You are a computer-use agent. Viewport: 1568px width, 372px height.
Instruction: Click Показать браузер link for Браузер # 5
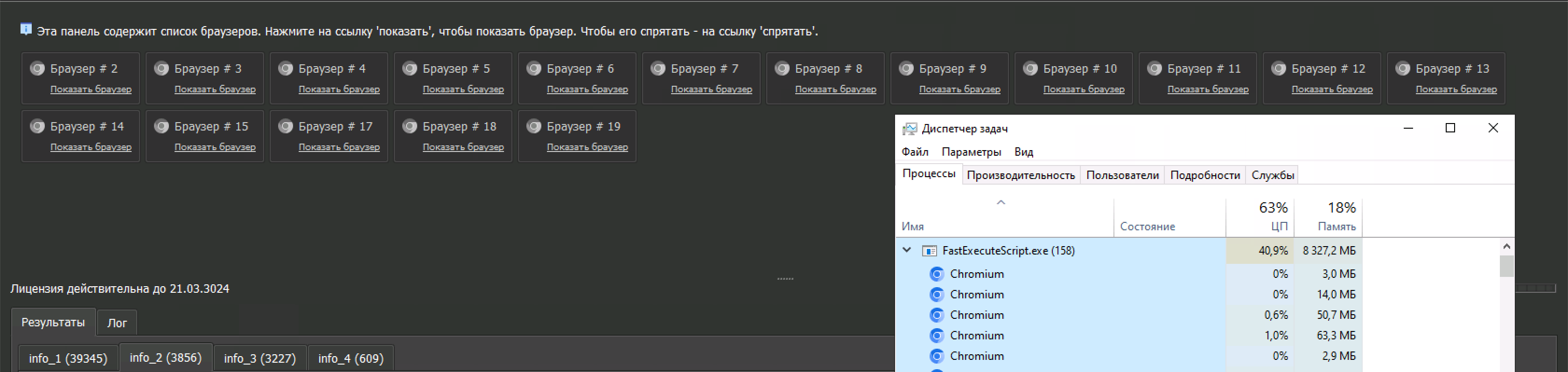(462, 90)
